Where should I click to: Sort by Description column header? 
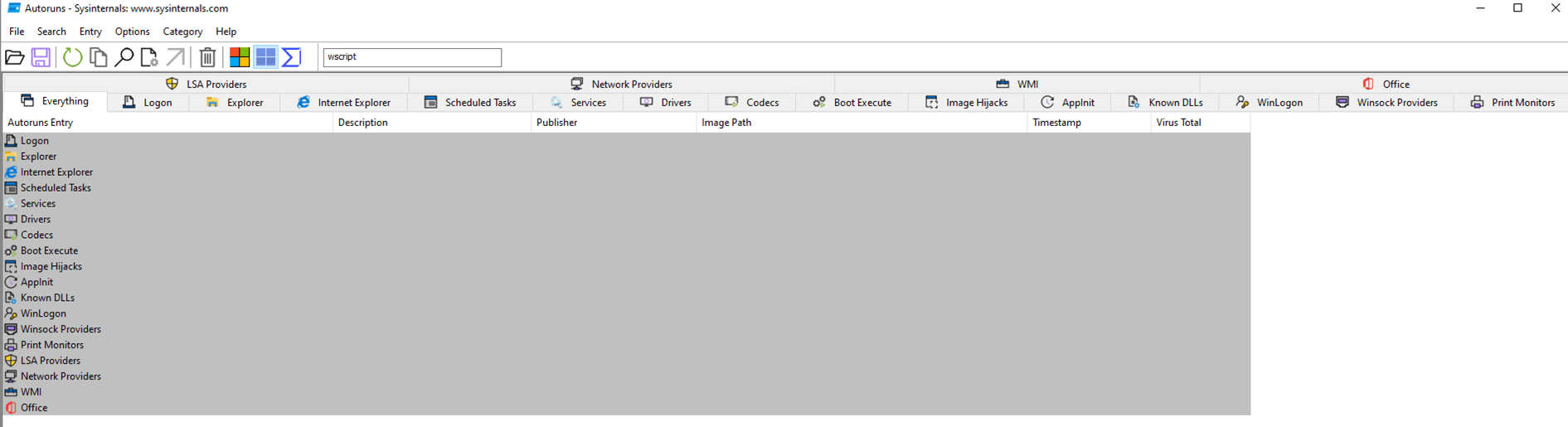tap(432, 123)
